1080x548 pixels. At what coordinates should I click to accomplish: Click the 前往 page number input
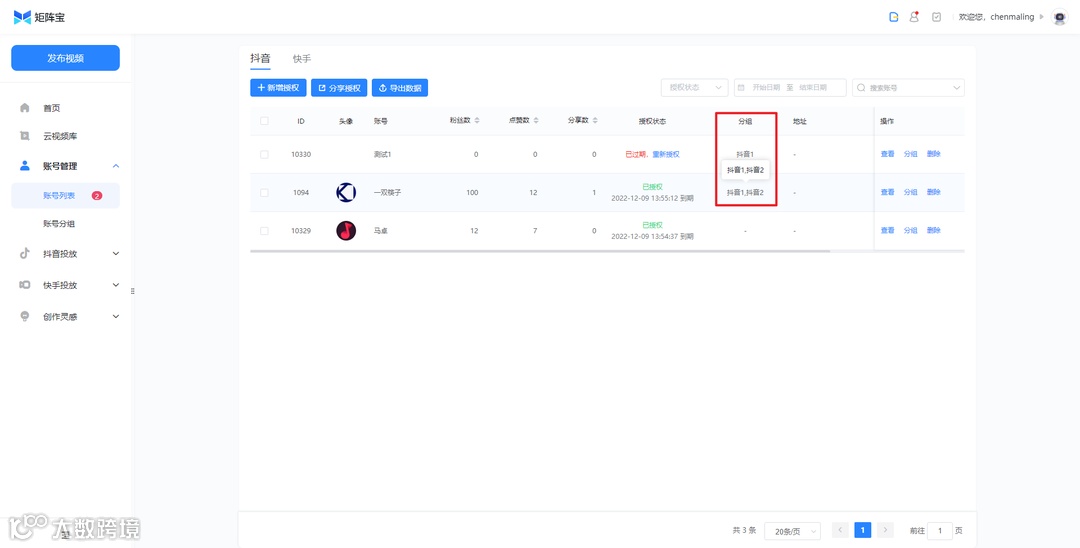(939, 531)
